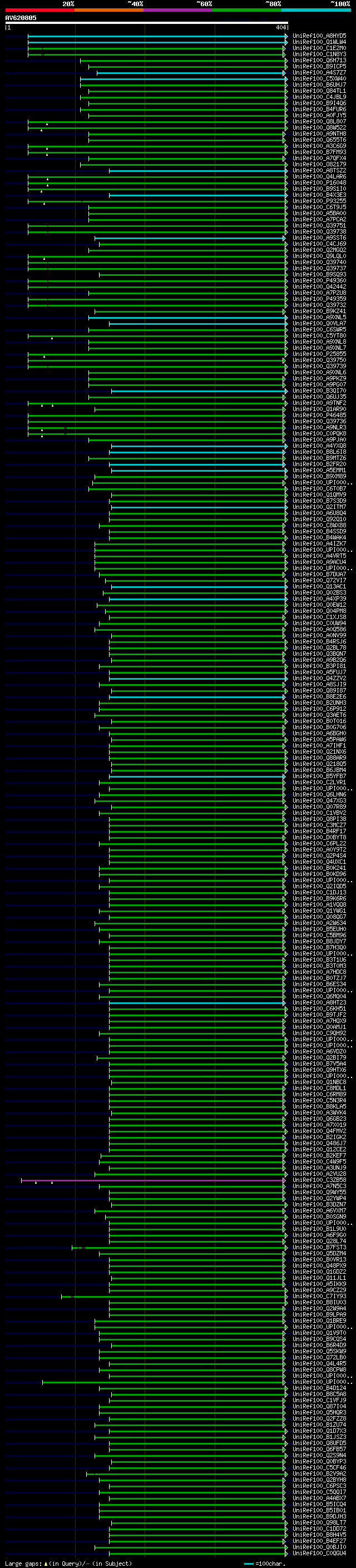Click UniRef100_Q8UFD5 label

tap(319, 1443)
